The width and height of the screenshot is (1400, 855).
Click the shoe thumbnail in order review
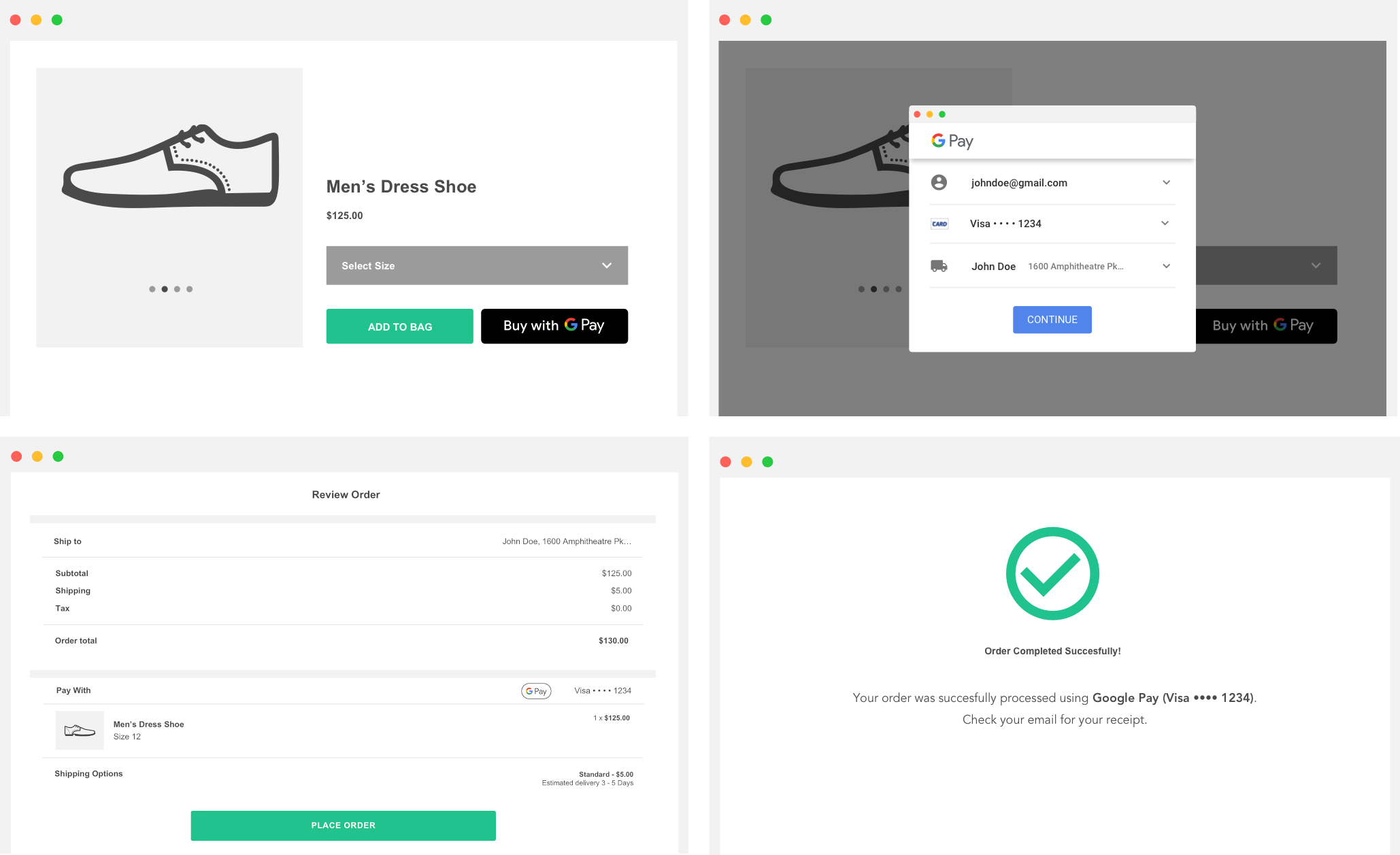[77, 730]
